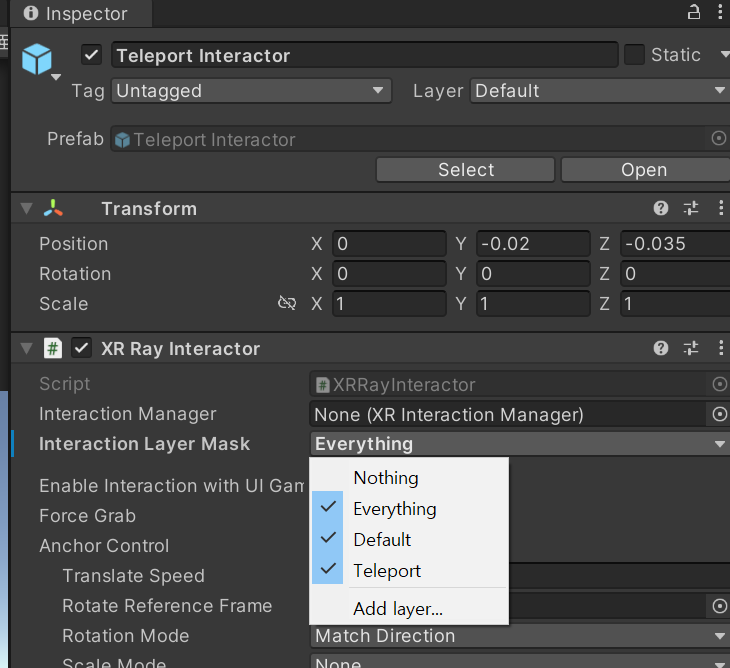Open Transform component kebab menu
730x668 pixels.
point(721,208)
